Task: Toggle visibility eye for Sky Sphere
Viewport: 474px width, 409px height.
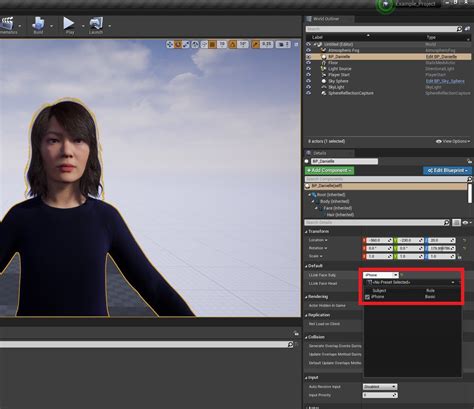Action: coord(308,81)
